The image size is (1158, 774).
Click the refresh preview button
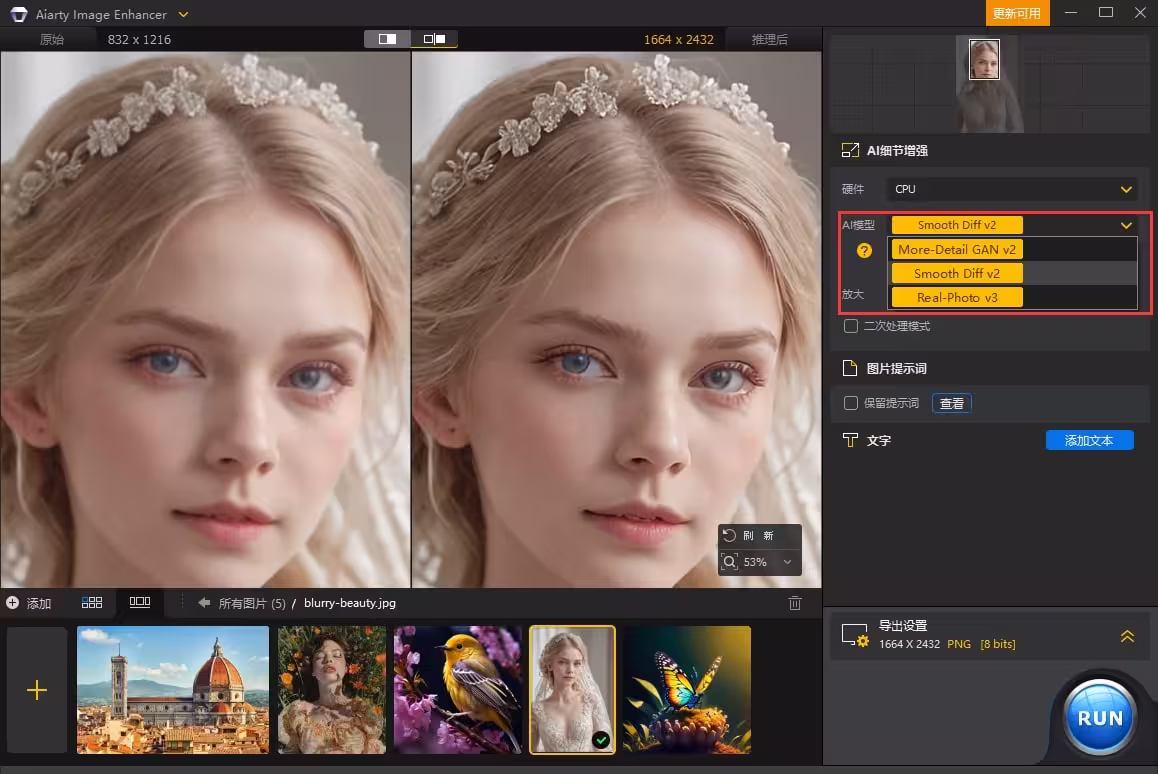759,536
